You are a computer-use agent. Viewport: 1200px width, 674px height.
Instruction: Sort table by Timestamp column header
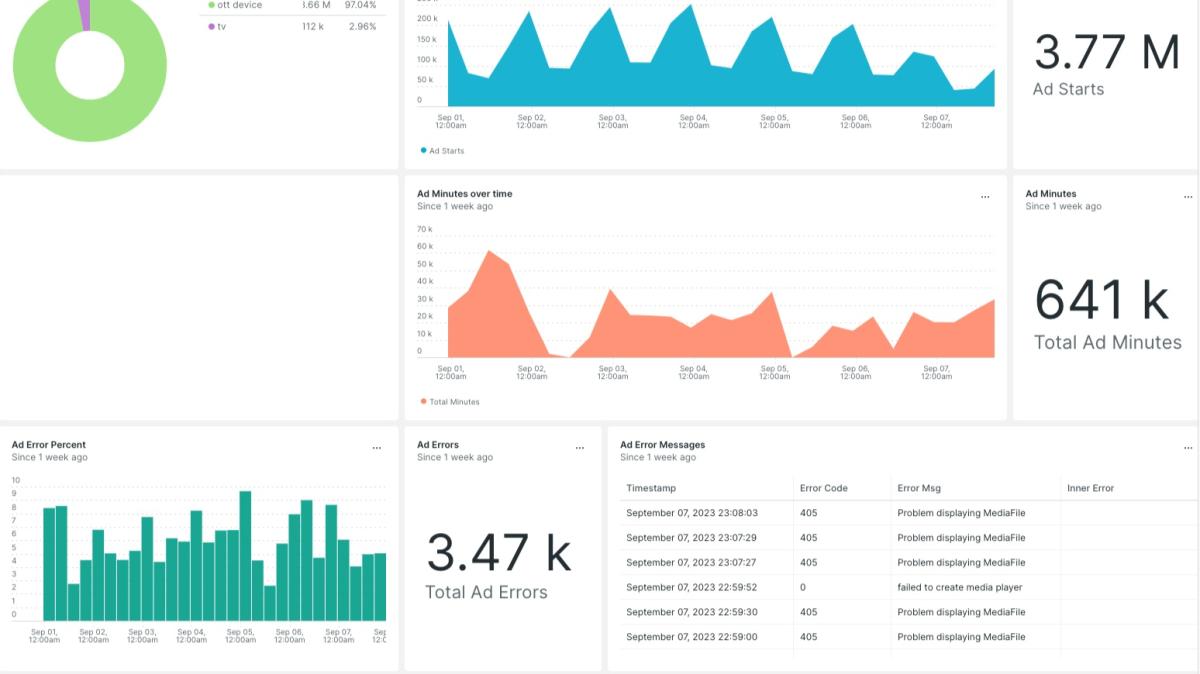(651, 488)
